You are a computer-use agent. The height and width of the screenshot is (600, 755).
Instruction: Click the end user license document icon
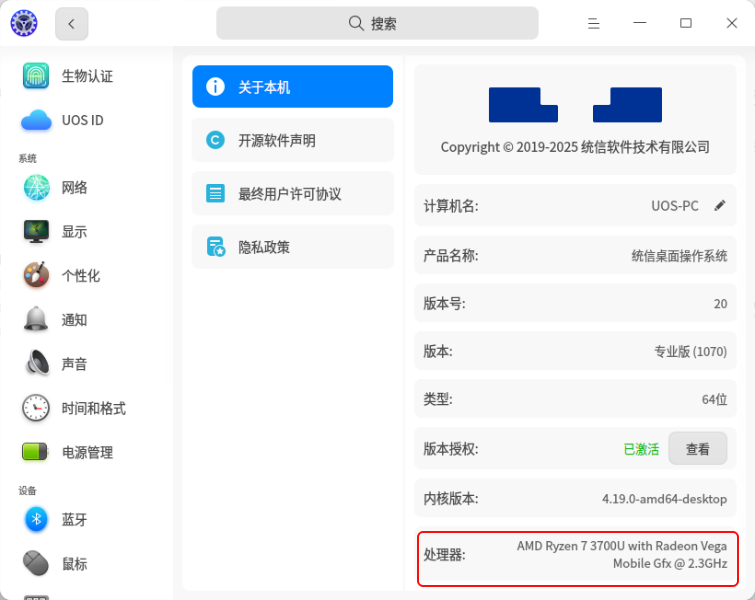[x=215, y=194]
